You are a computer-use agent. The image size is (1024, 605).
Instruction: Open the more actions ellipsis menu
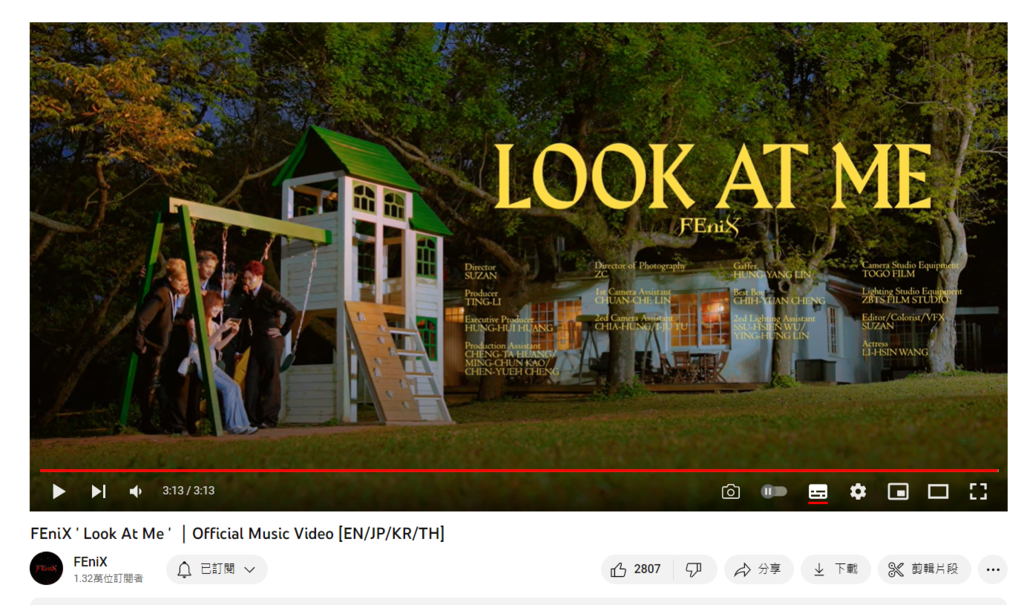pyautogui.click(x=993, y=570)
